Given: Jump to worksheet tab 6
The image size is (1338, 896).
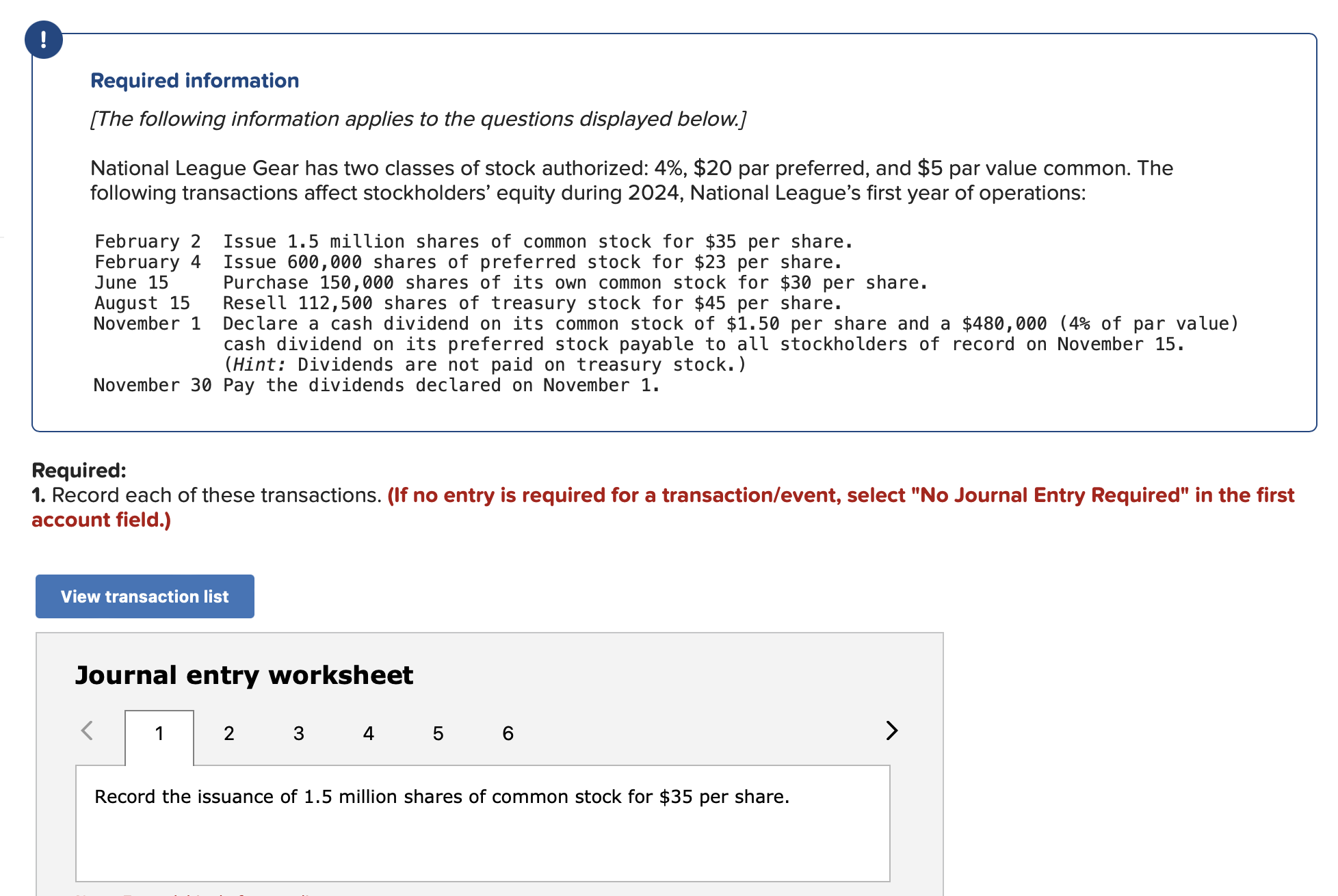Looking at the screenshot, I should 508,734.
